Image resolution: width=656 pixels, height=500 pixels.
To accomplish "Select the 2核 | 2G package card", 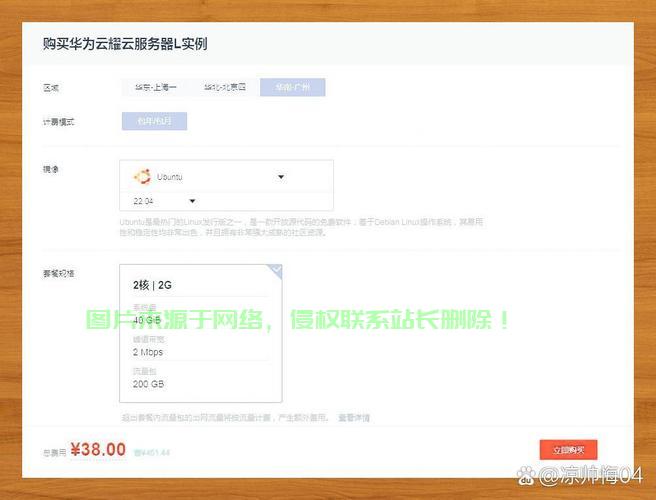I will pos(201,333).
